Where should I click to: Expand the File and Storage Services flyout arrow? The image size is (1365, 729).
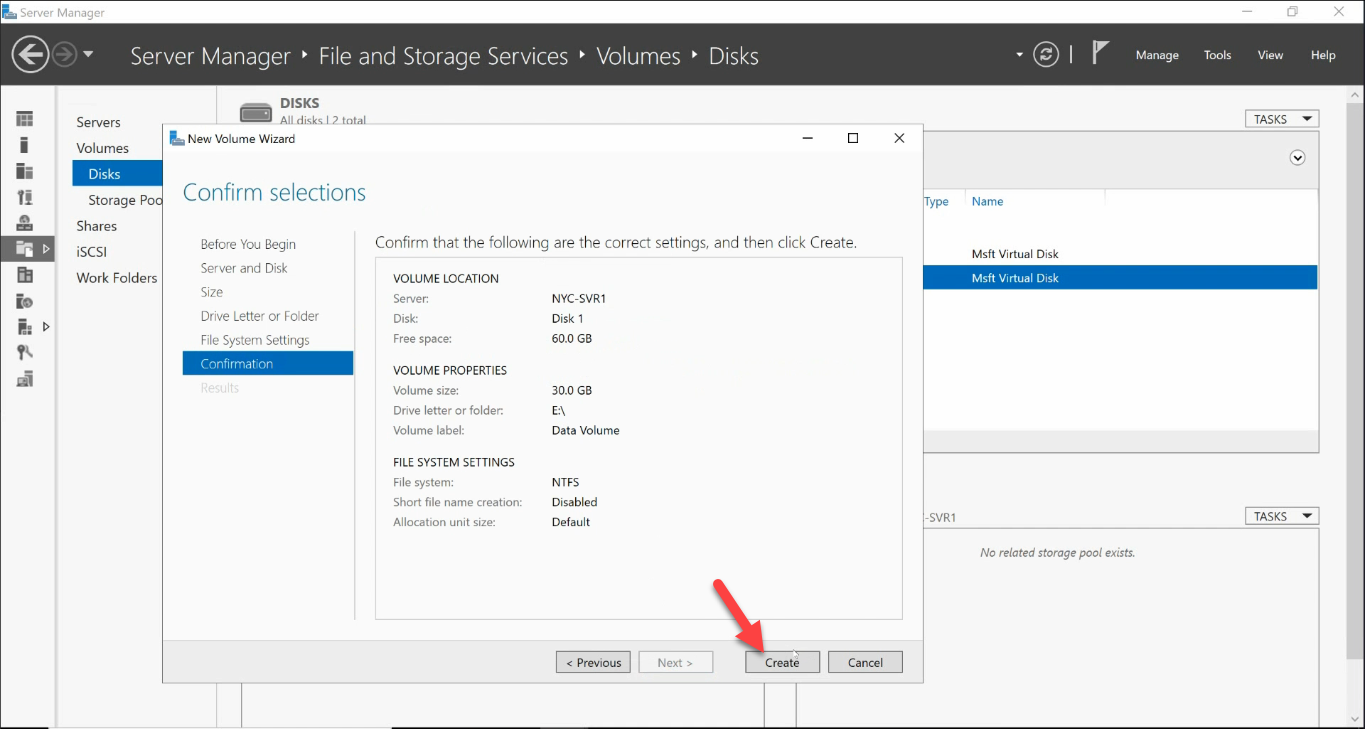pos(46,249)
